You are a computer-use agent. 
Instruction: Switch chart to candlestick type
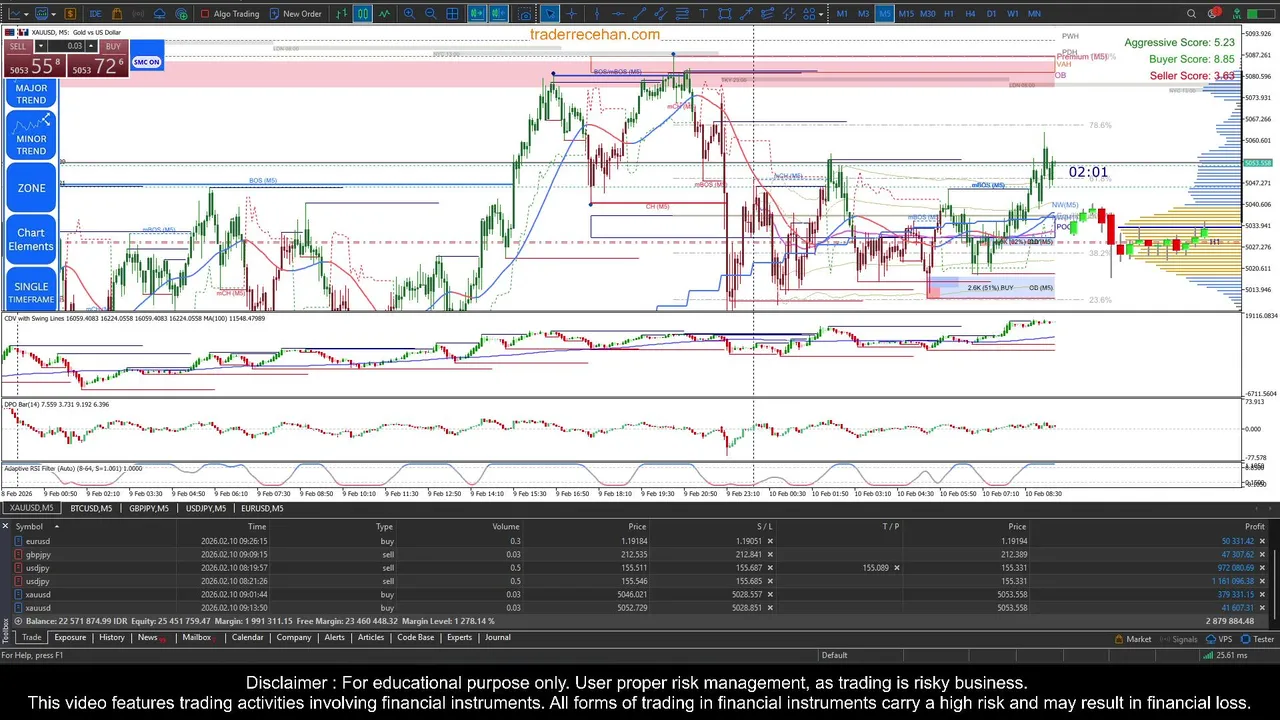click(363, 14)
